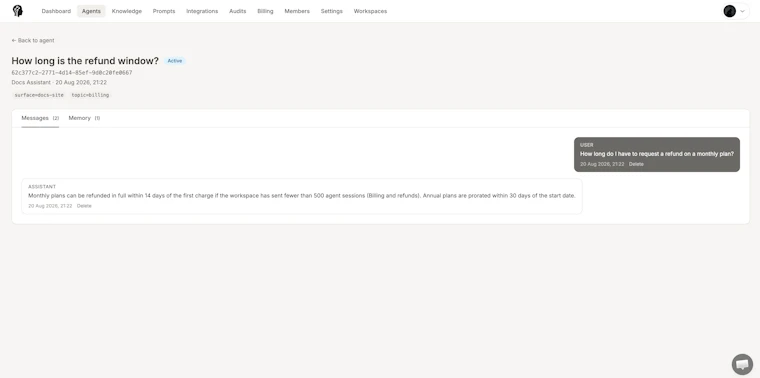
Task: Select the Agents nav item
Action: click(x=91, y=11)
